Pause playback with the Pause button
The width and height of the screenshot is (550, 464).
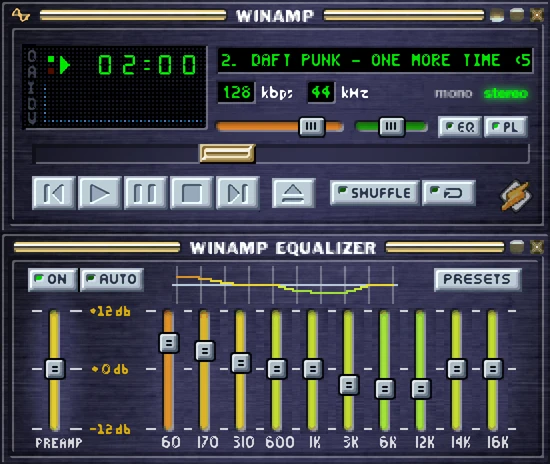[145, 193]
